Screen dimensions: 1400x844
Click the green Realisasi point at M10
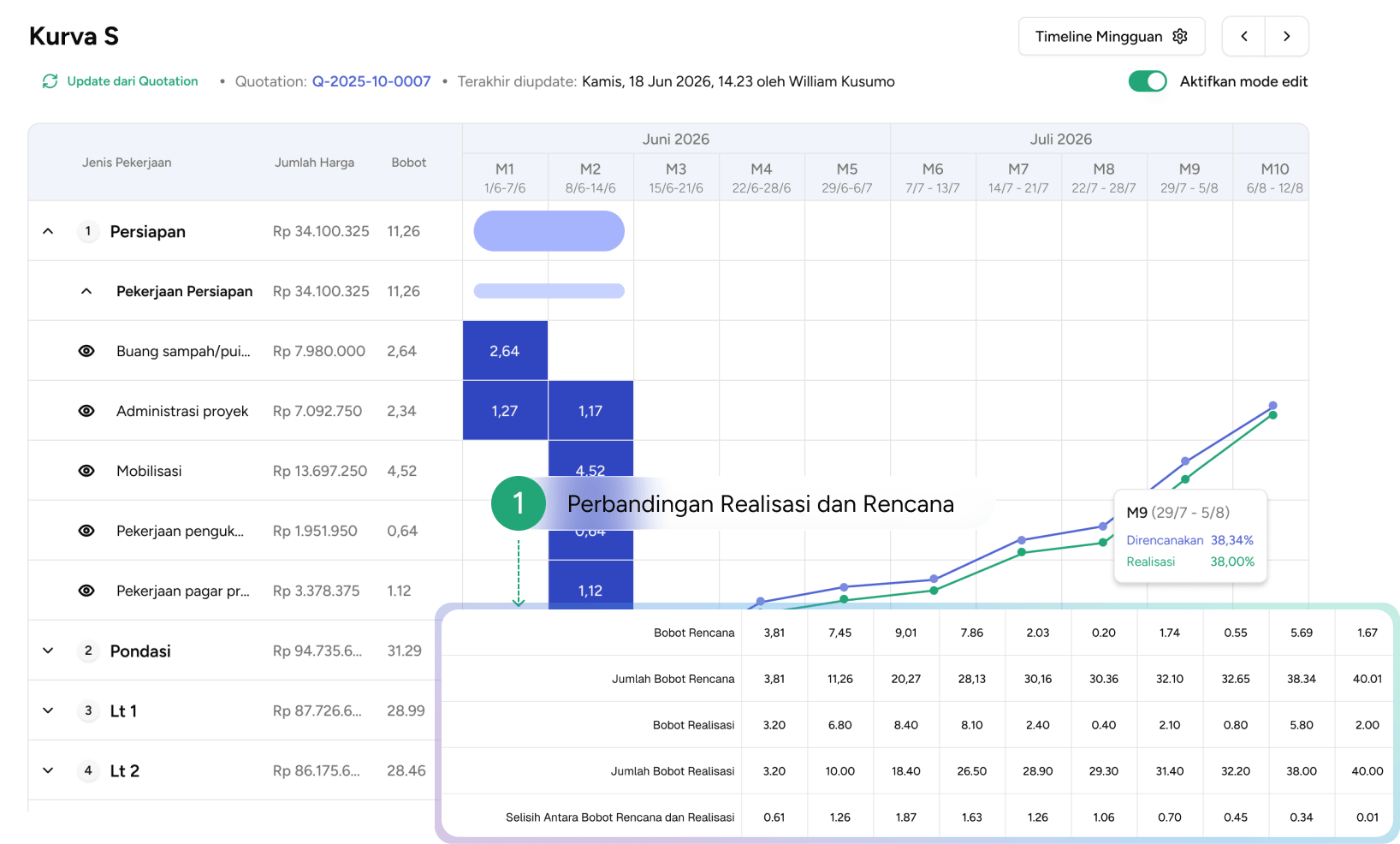point(1273,415)
